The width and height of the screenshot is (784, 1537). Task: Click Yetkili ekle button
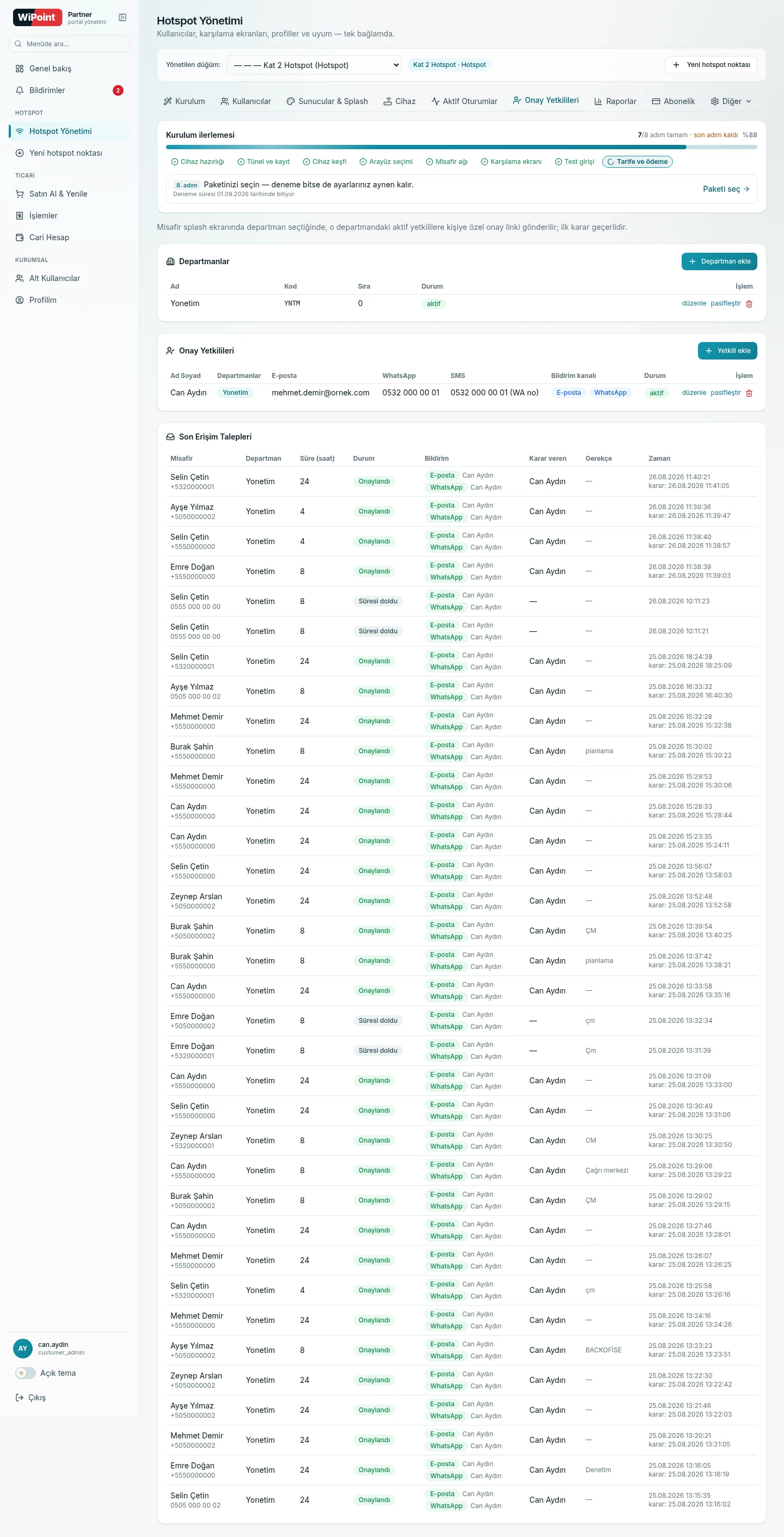tap(727, 351)
